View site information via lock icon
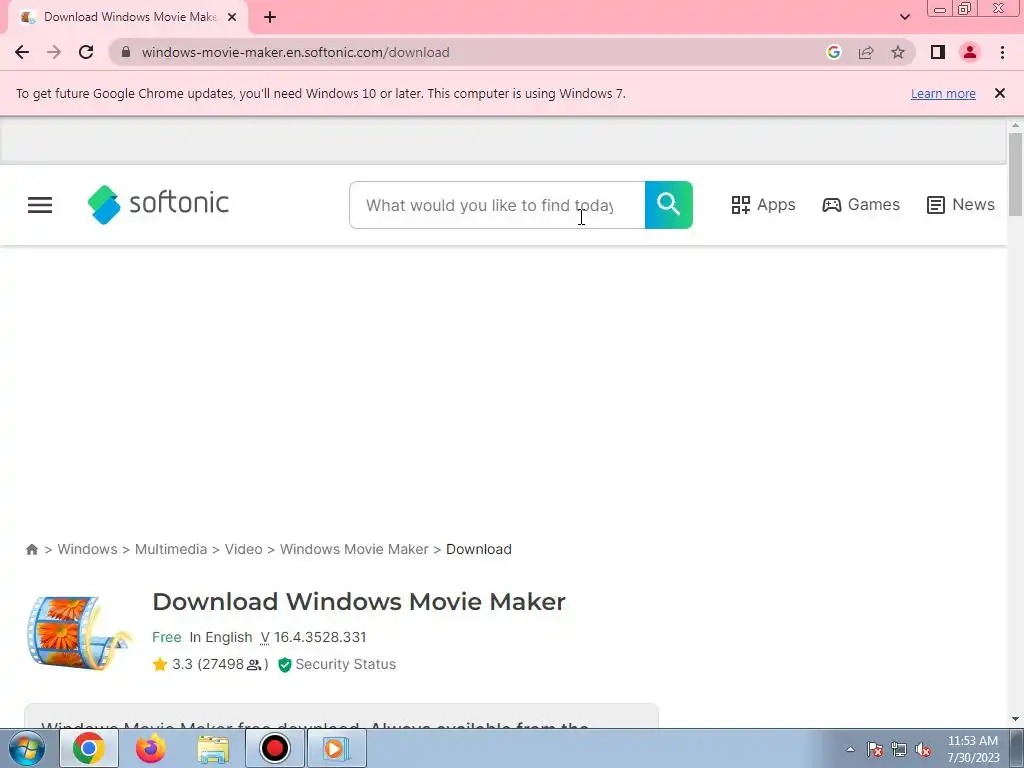 click(x=126, y=52)
